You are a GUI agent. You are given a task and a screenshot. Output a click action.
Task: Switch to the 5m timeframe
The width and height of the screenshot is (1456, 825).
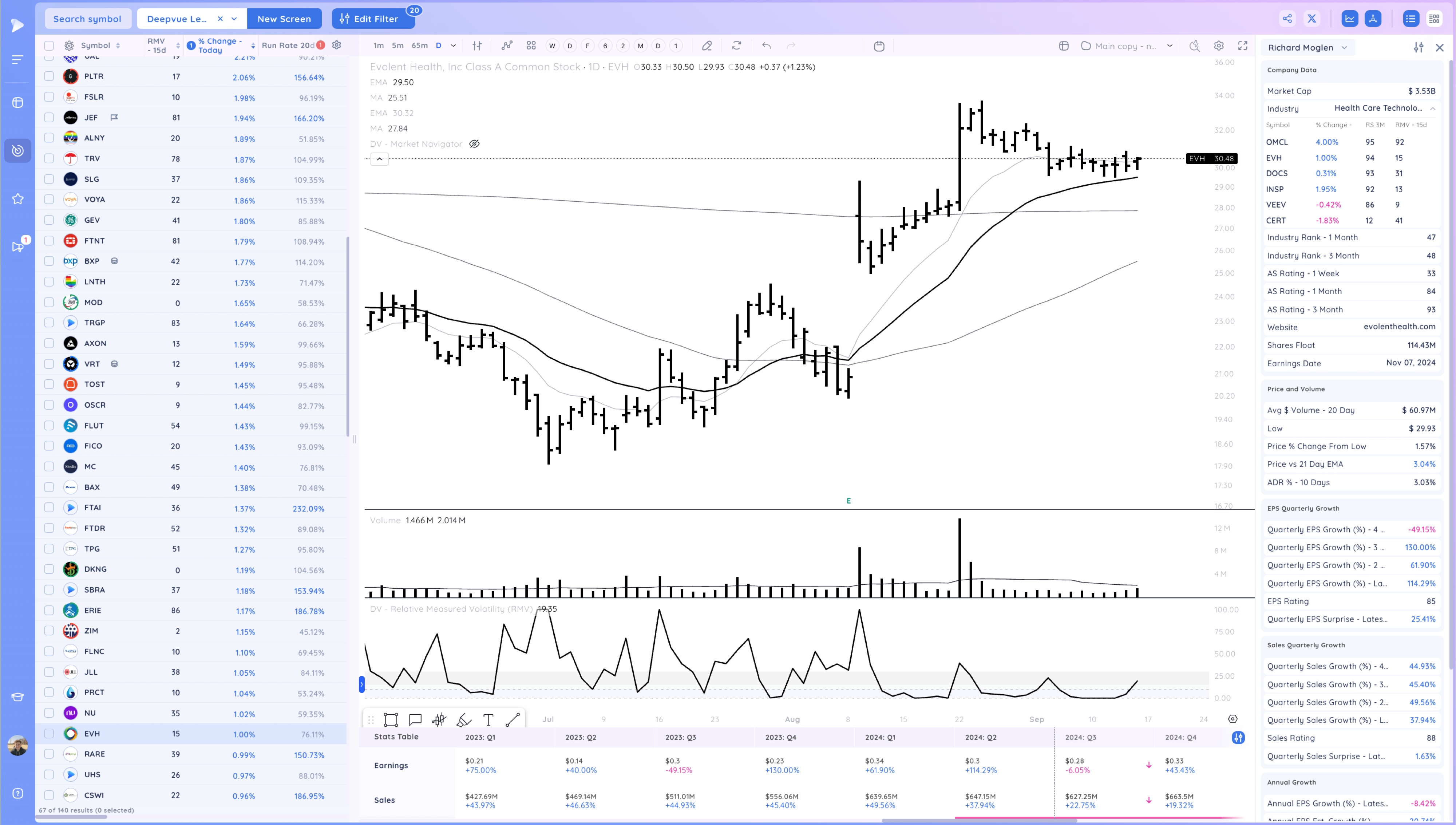[x=397, y=46]
